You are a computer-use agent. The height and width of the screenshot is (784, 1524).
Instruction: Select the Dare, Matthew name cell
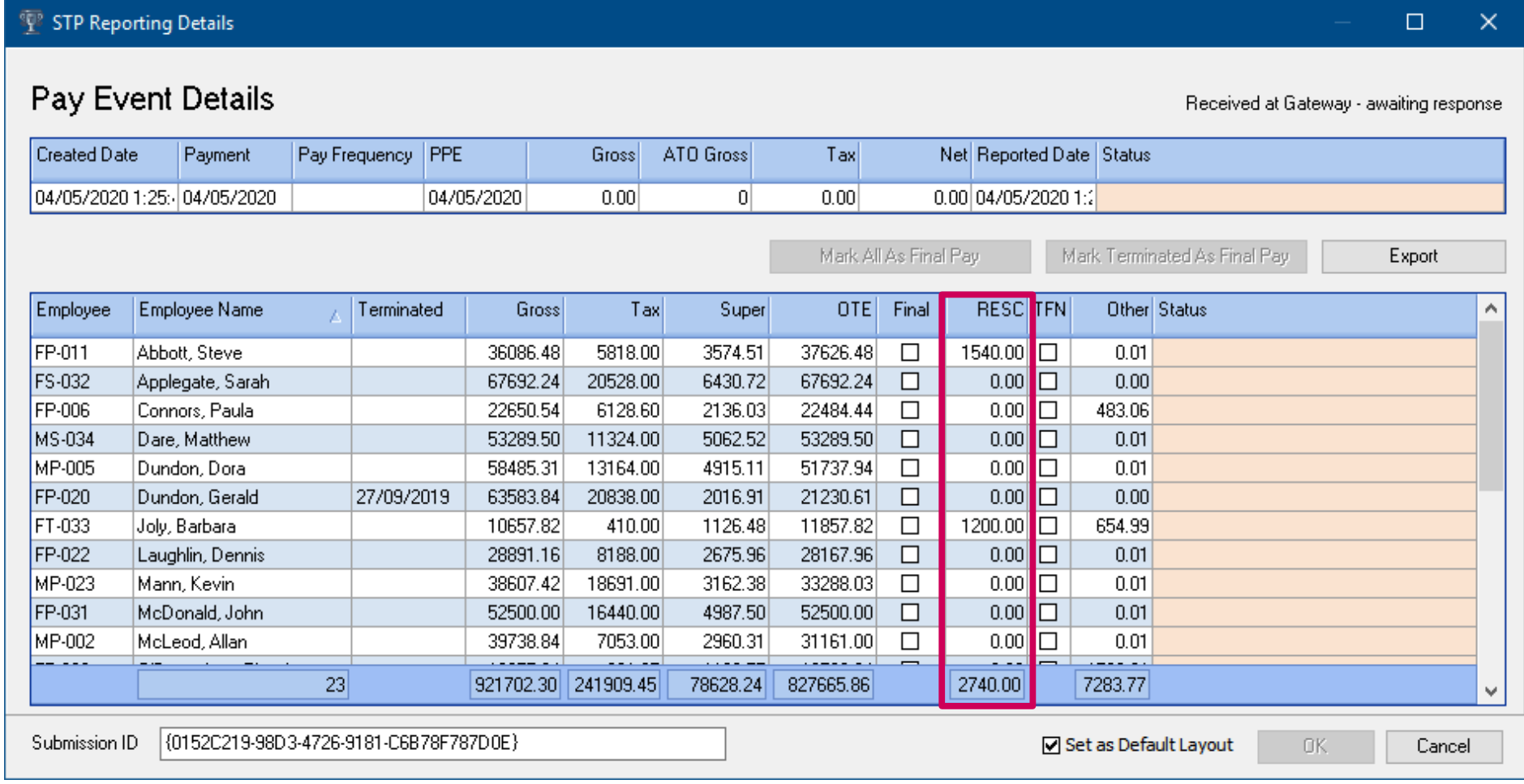[242, 439]
